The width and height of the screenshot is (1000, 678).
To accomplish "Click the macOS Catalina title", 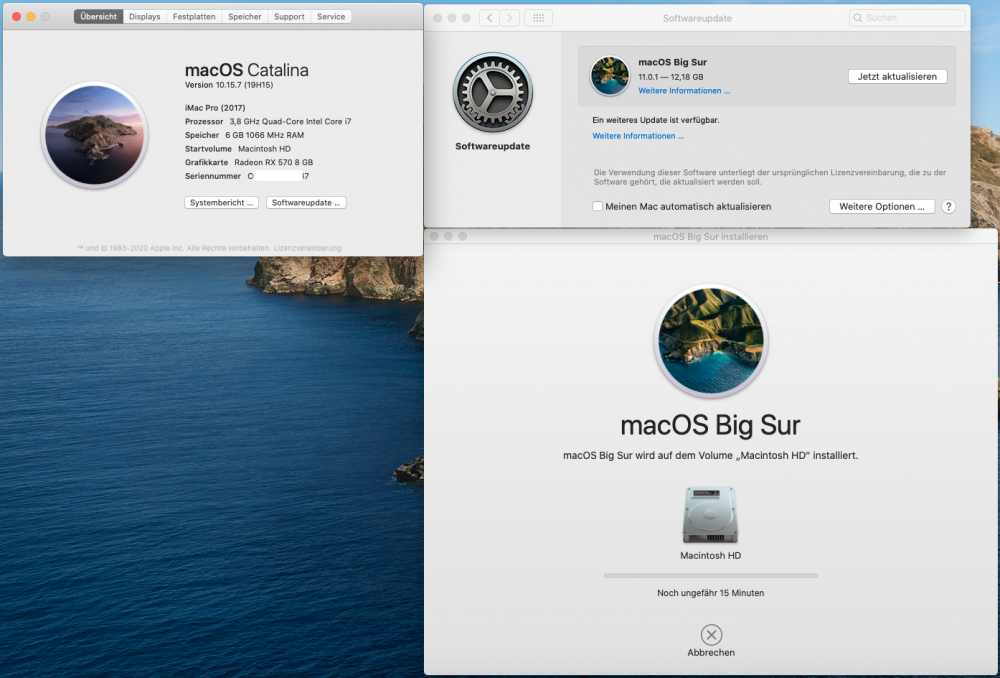I will (246, 70).
